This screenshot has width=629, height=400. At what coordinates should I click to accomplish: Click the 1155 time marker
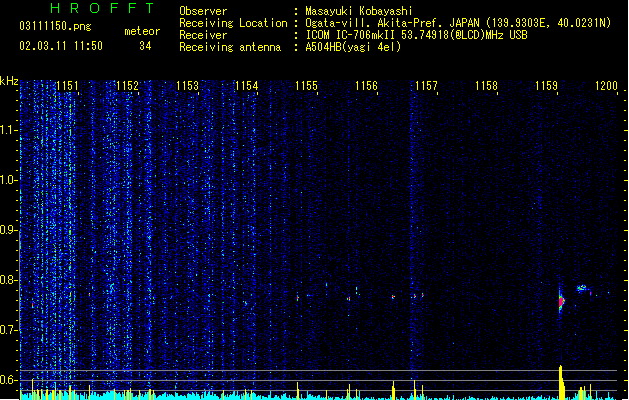(x=306, y=85)
